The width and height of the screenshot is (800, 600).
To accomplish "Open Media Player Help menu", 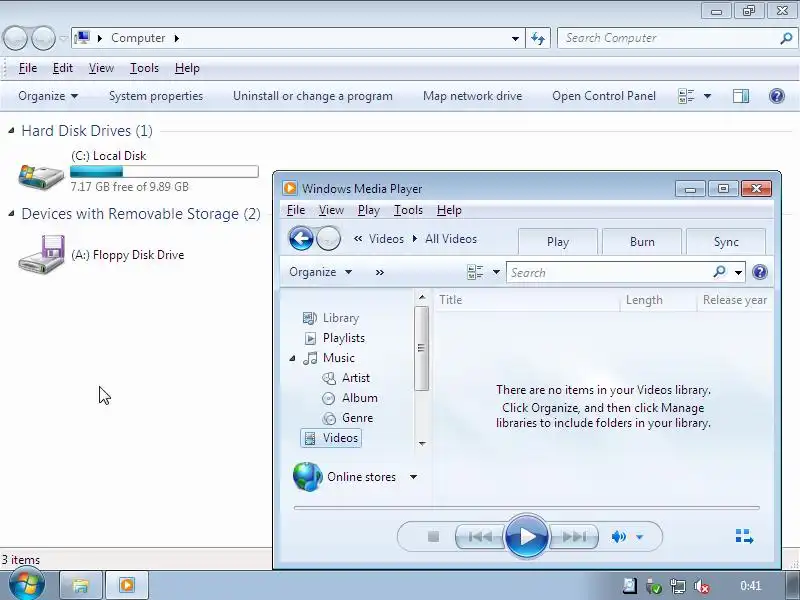I will click(x=449, y=210).
